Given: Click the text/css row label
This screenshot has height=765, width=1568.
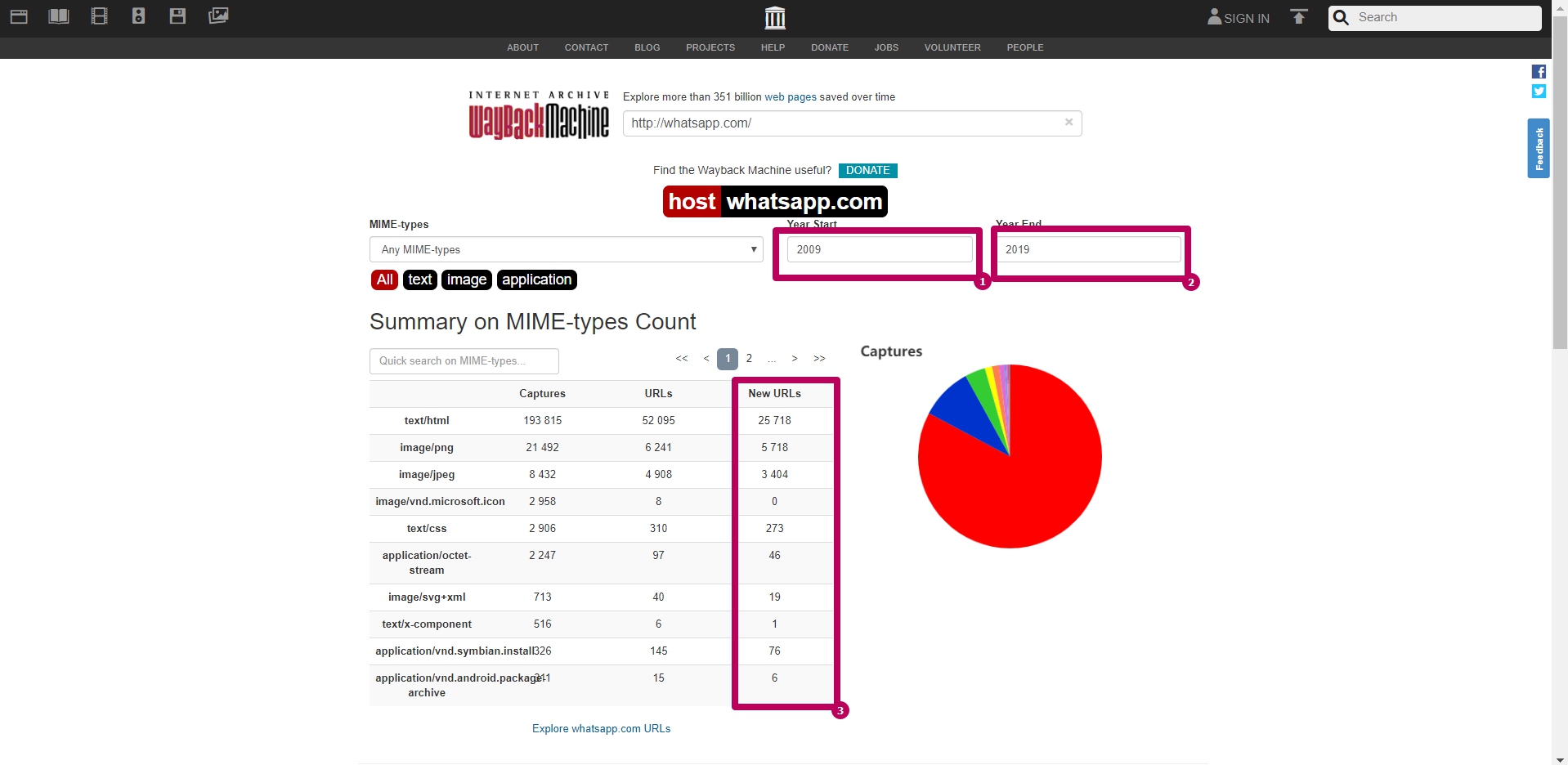Looking at the screenshot, I should pyautogui.click(x=427, y=528).
